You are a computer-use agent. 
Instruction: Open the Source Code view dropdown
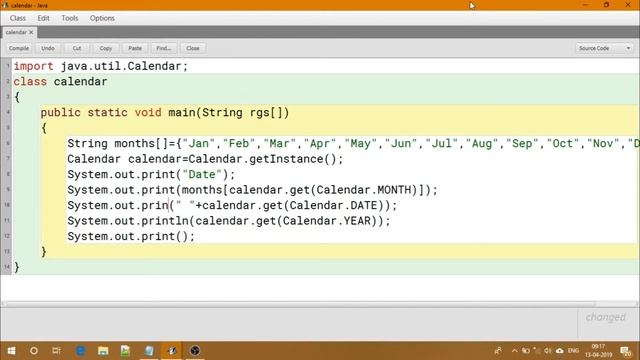point(604,48)
